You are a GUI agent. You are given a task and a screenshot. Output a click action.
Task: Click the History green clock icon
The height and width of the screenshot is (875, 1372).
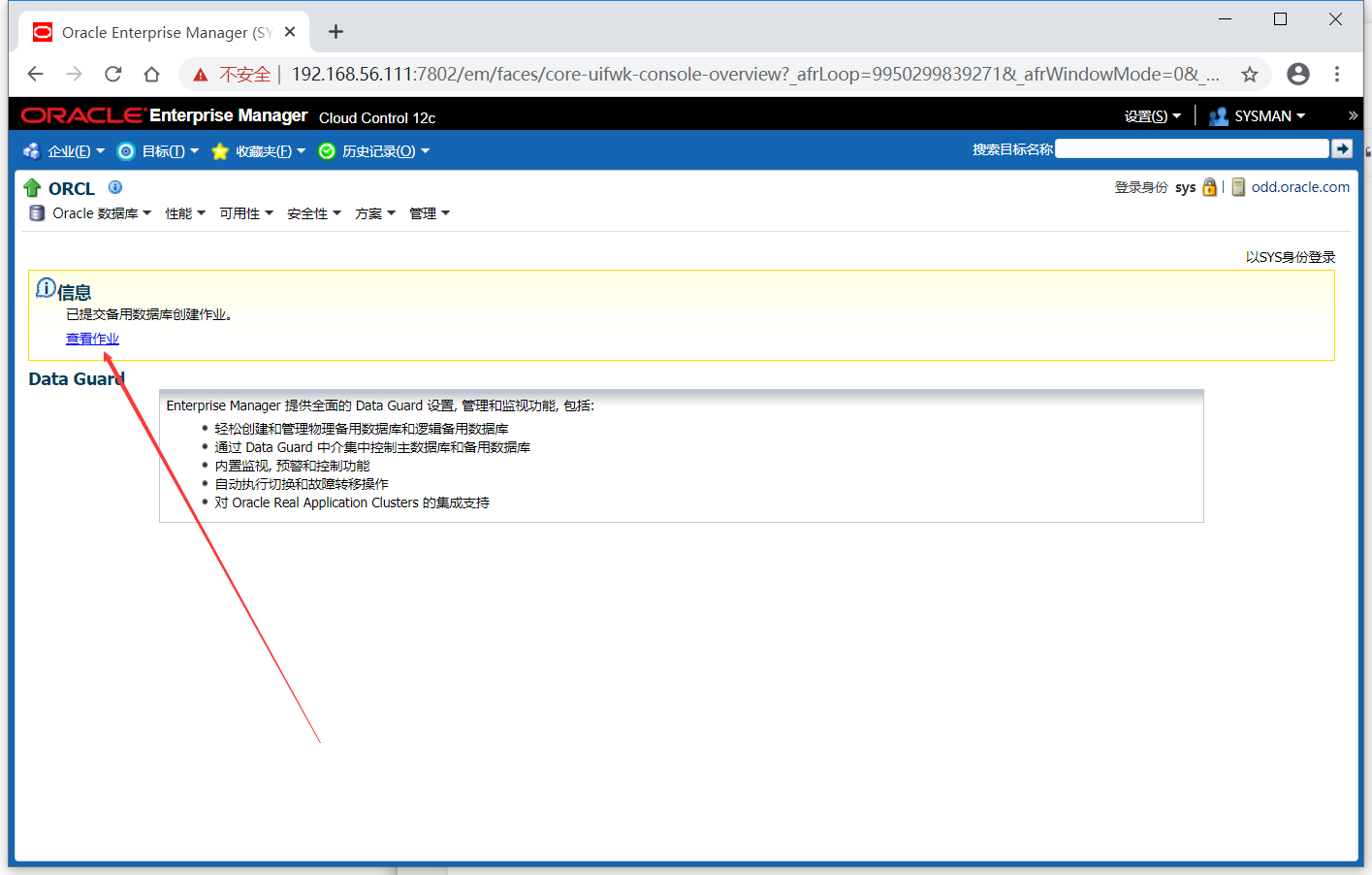click(x=327, y=151)
